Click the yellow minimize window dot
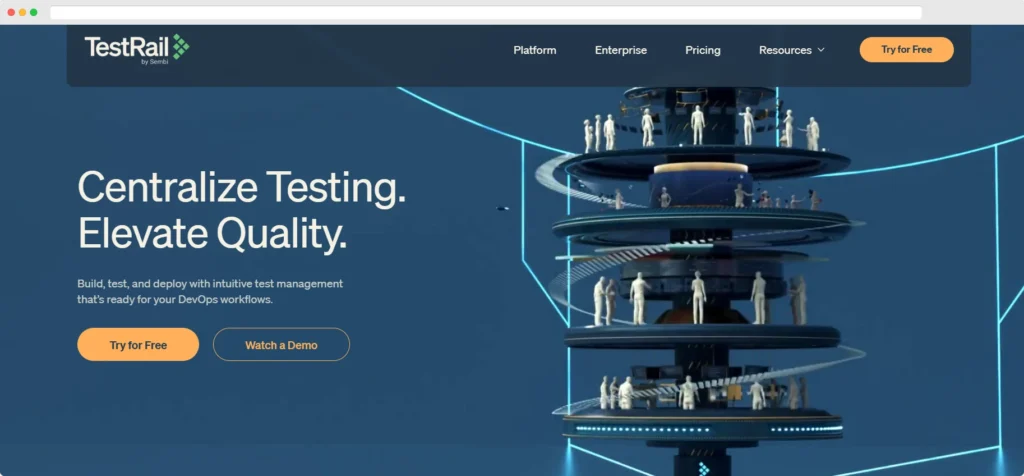 22,12
